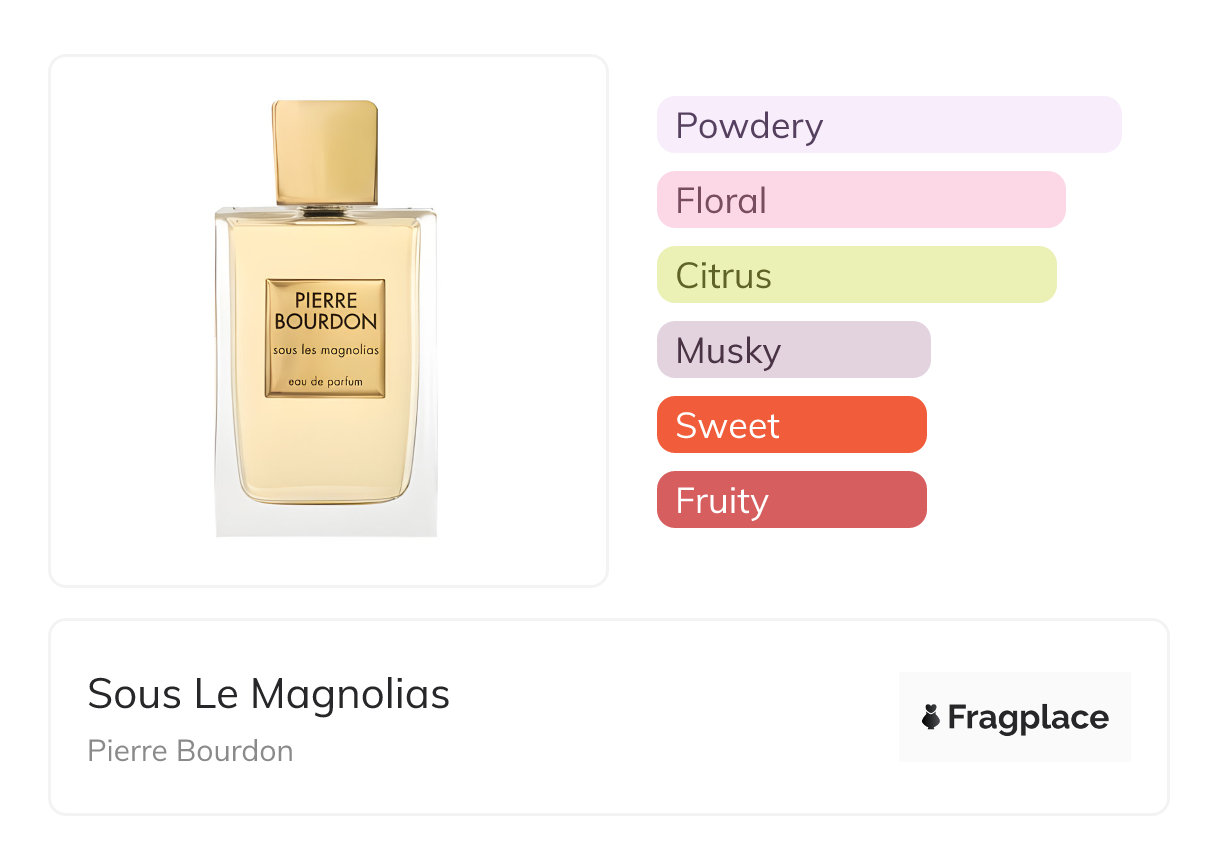This screenshot has height=864, width=1218.
Task: Click the Pierre Bourdon brand name below the title
Action: 190,751
